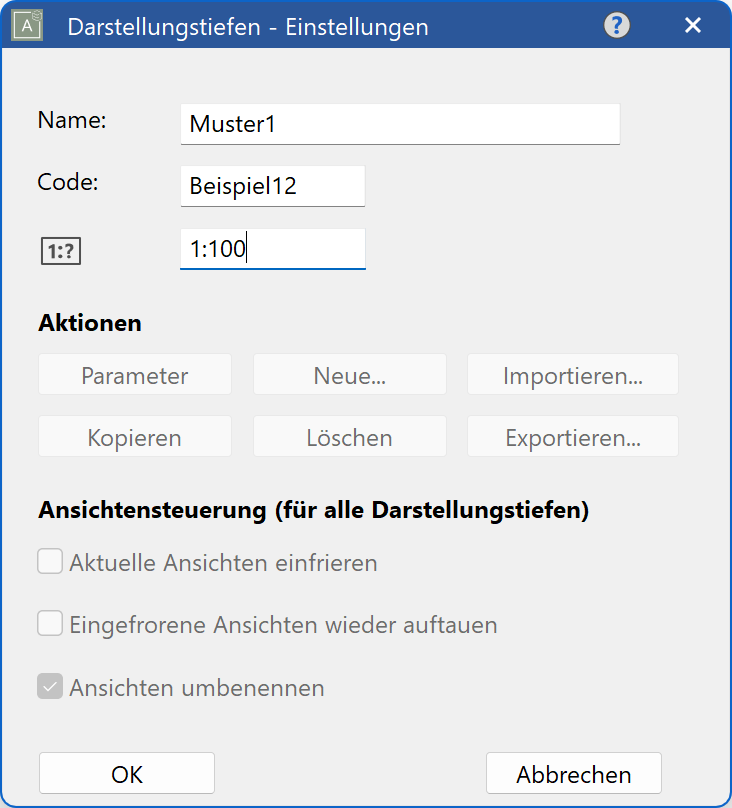
Task: Click the 1:? scale icon
Action: (x=61, y=251)
